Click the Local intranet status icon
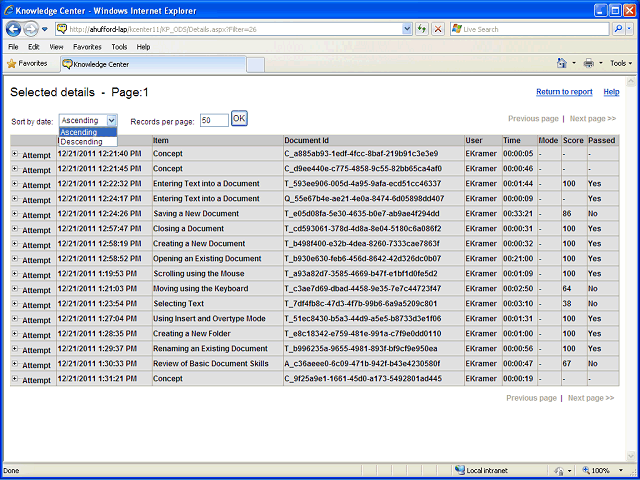 [460, 470]
